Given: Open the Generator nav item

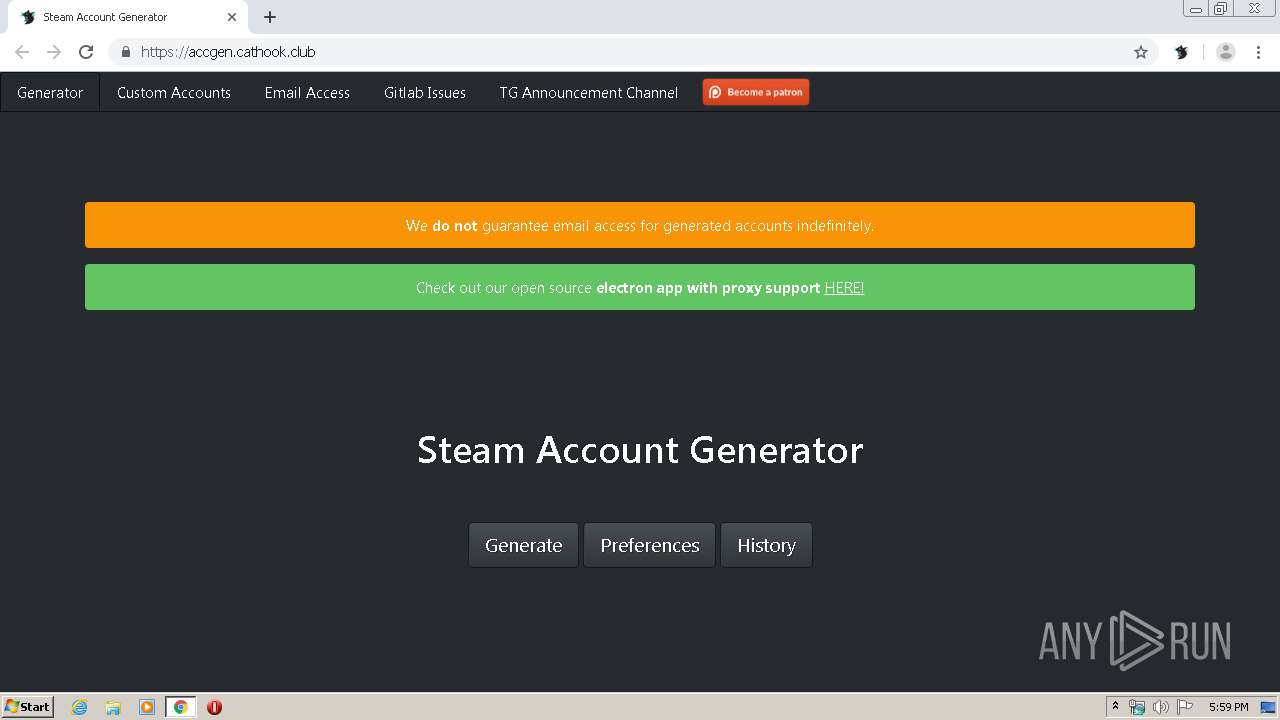Looking at the screenshot, I should click(x=50, y=92).
